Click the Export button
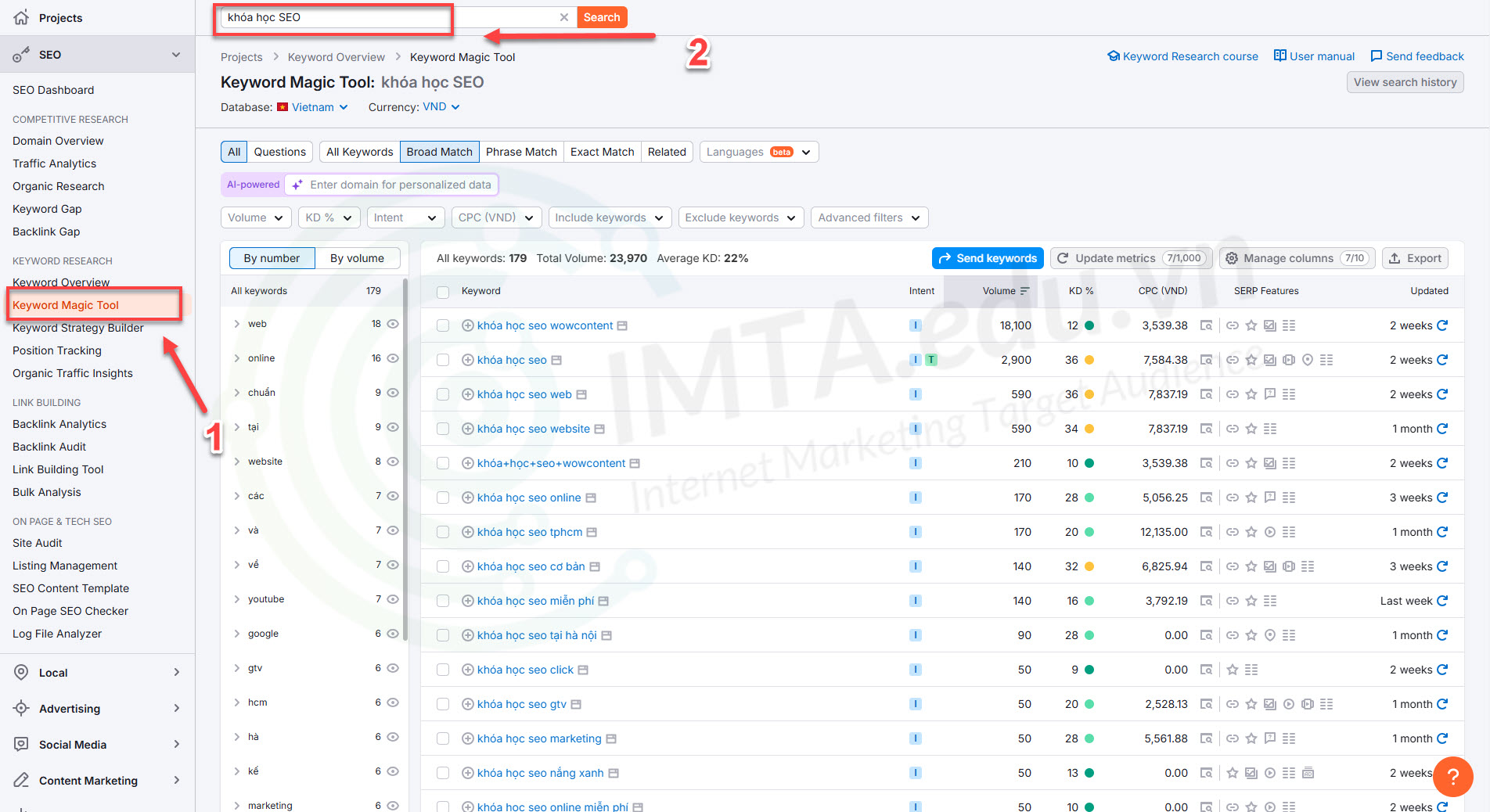 tap(1416, 258)
